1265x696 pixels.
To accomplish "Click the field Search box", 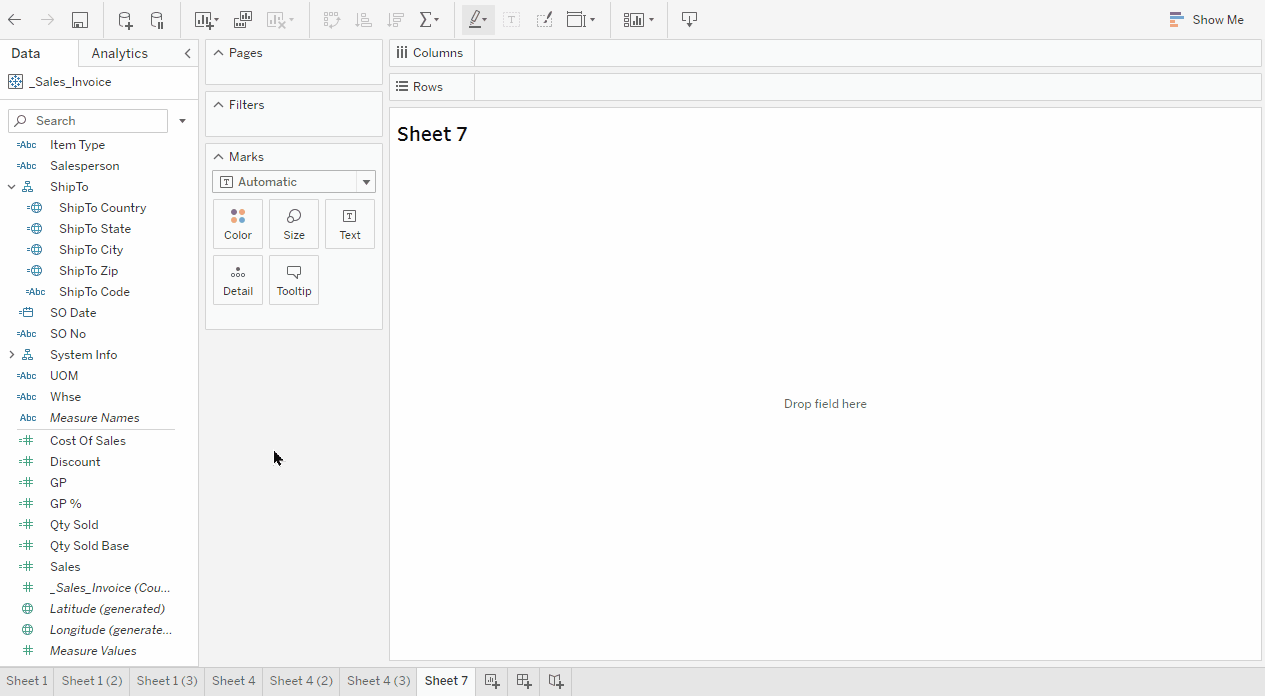I will pos(88,121).
